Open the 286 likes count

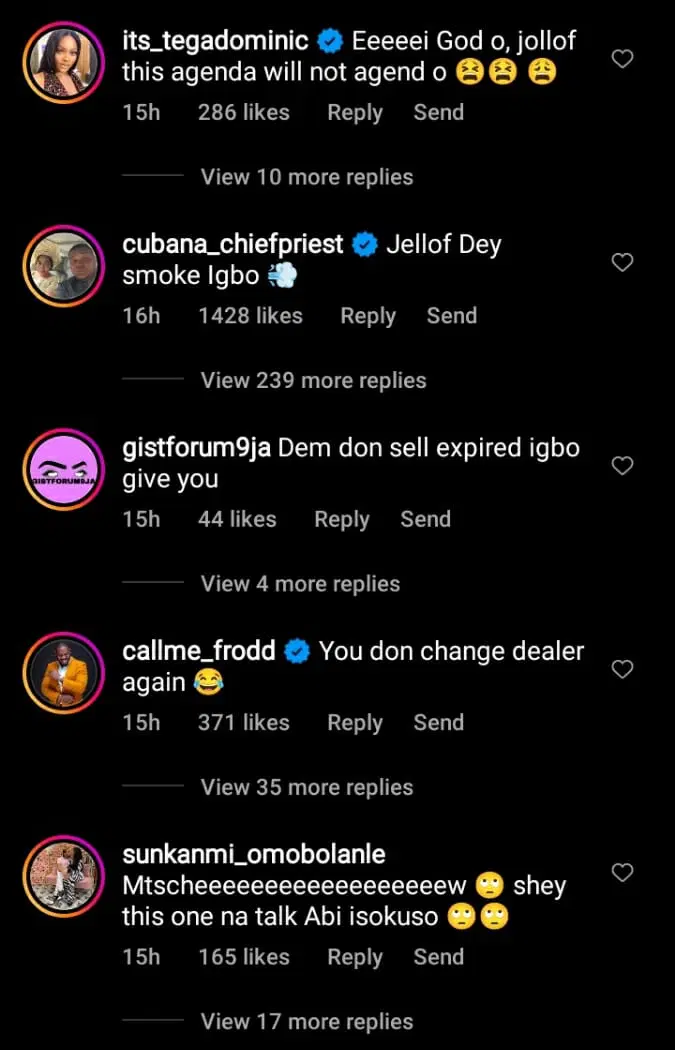[243, 112]
